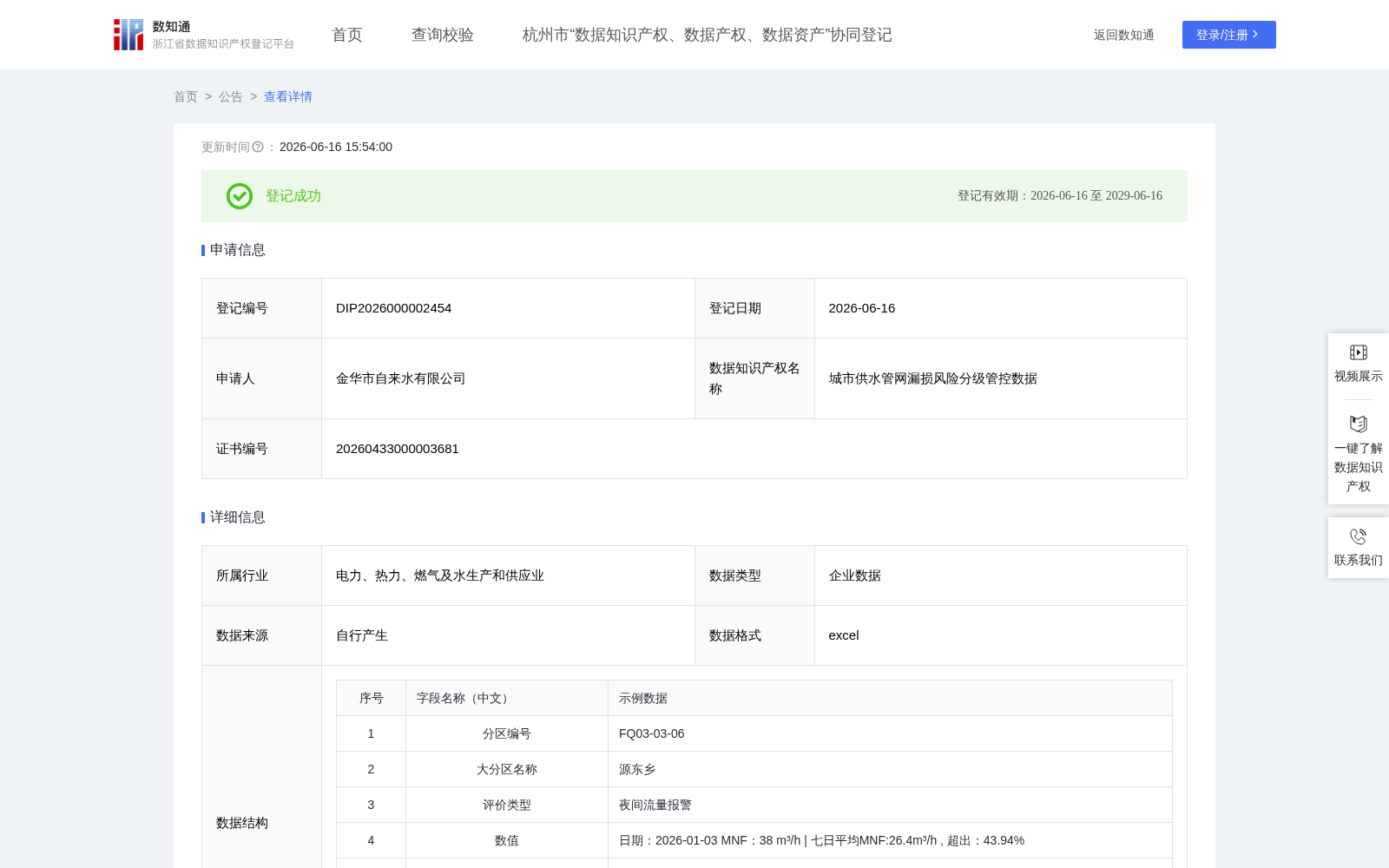Click 查看详情 in the breadcrumb
This screenshot has height=868, width=1389.
pos(288,96)
